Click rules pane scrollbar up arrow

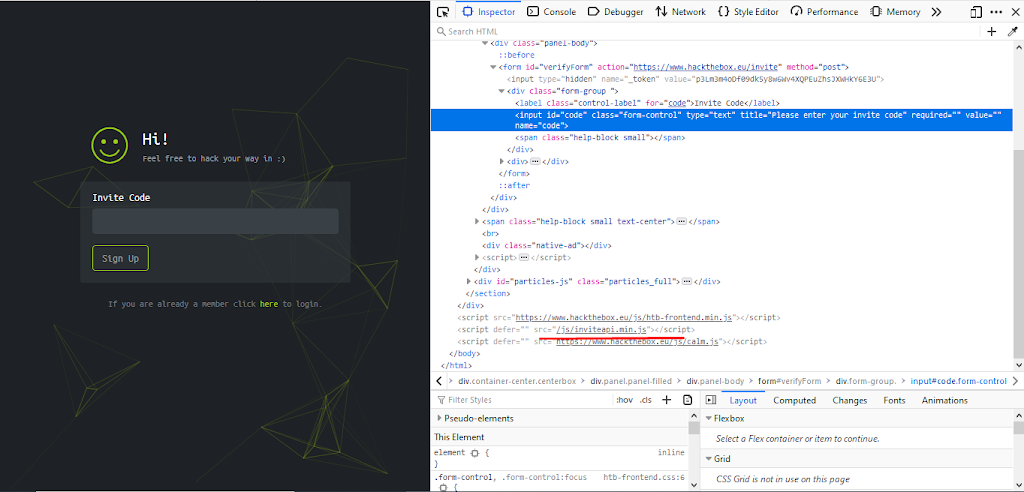point(694,416)
